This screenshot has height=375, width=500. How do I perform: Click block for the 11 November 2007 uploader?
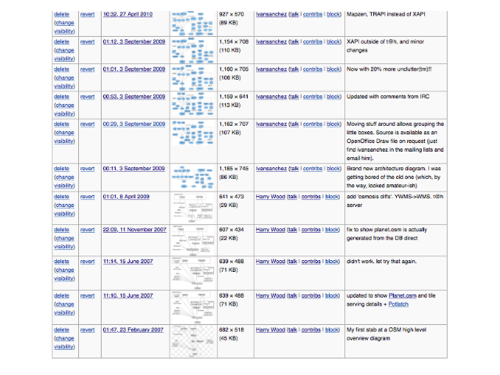332,230
